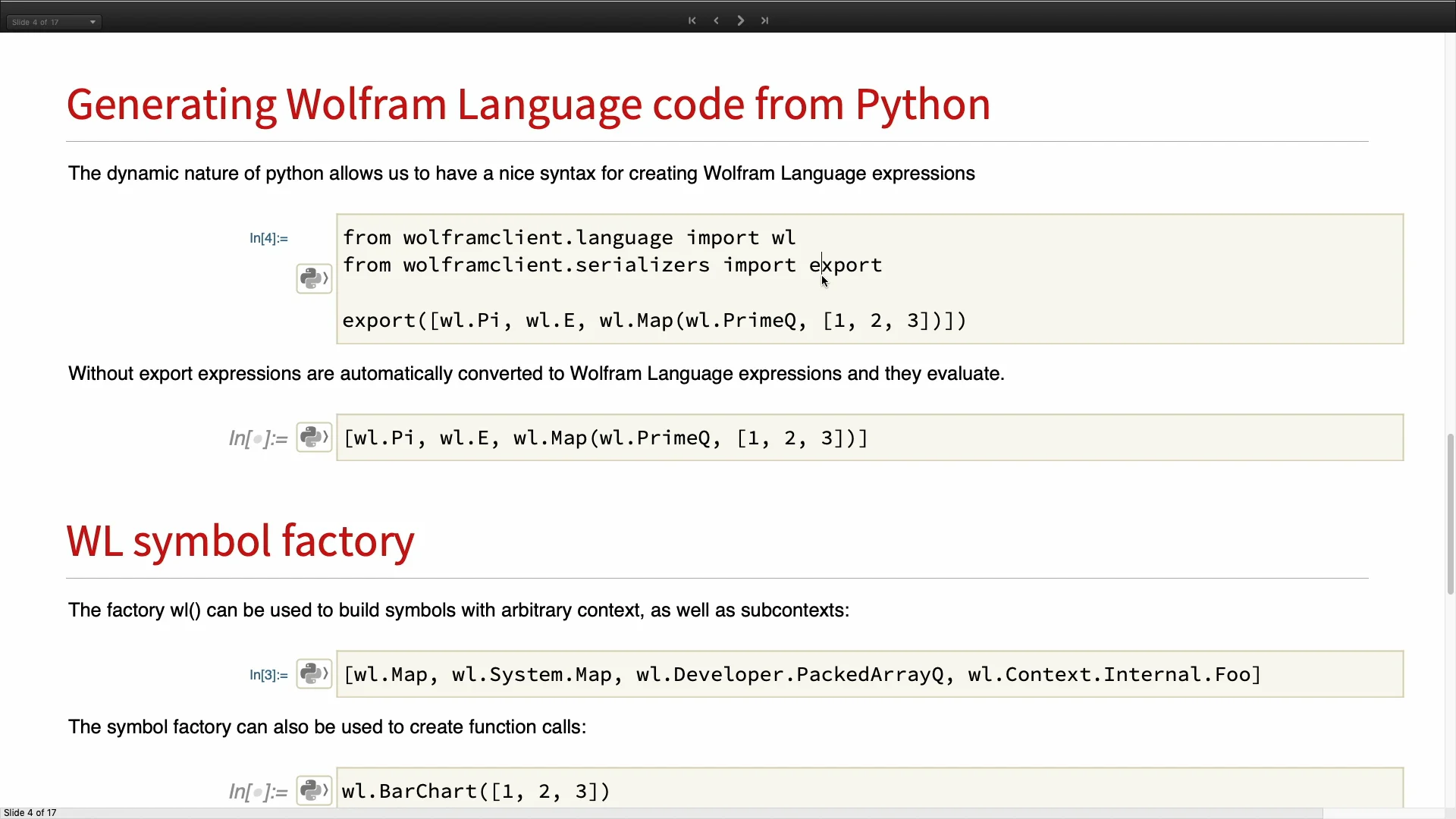The width and height of the screenshot is (1456, 819).
Task: Click Python icon beside In[3] cell
Action: [x=313, y=673]
